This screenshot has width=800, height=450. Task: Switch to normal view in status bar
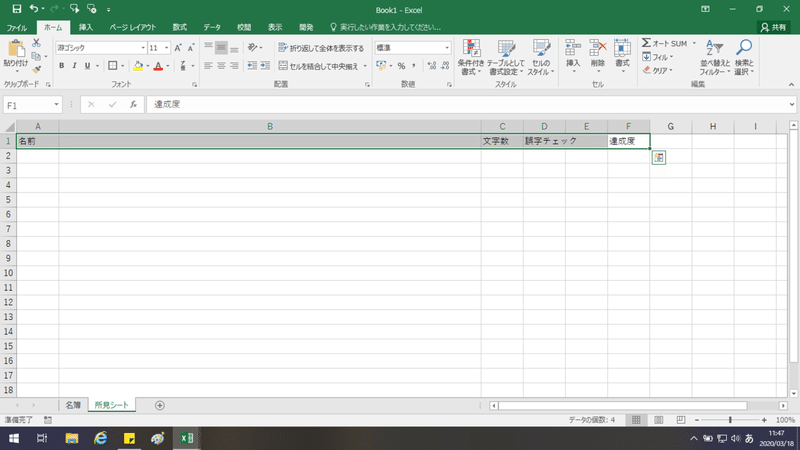636,420
